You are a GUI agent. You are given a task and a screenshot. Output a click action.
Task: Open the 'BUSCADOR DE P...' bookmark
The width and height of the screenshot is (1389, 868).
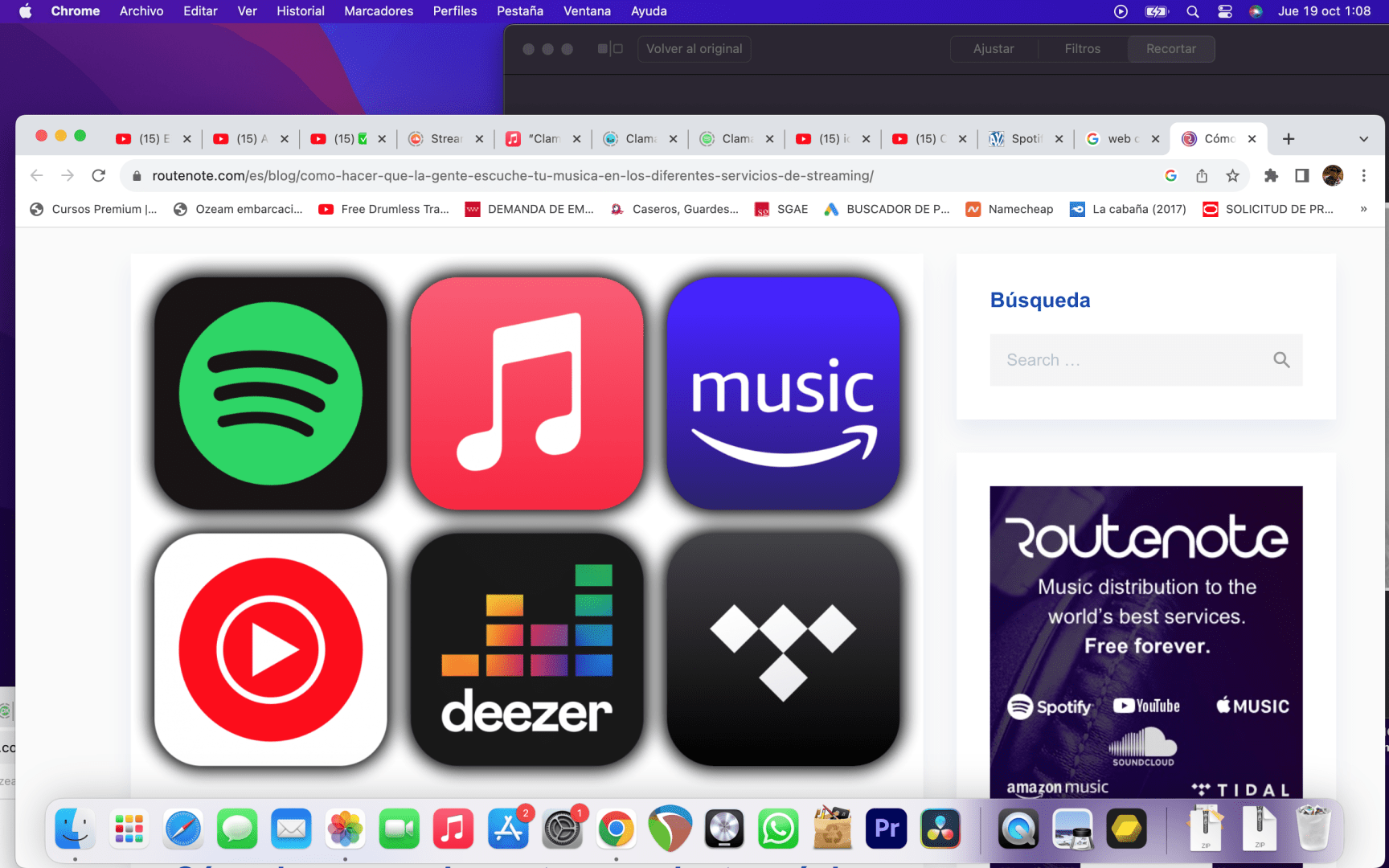[x=887, y=209]
